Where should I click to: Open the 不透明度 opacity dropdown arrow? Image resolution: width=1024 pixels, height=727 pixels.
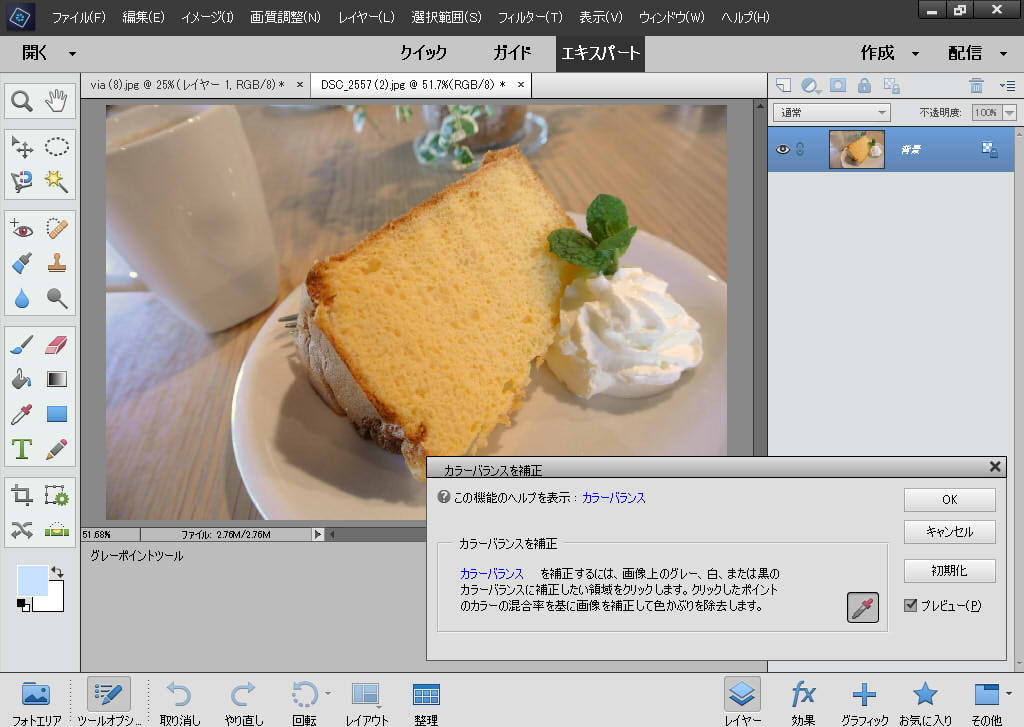[x=1010, y=112]
